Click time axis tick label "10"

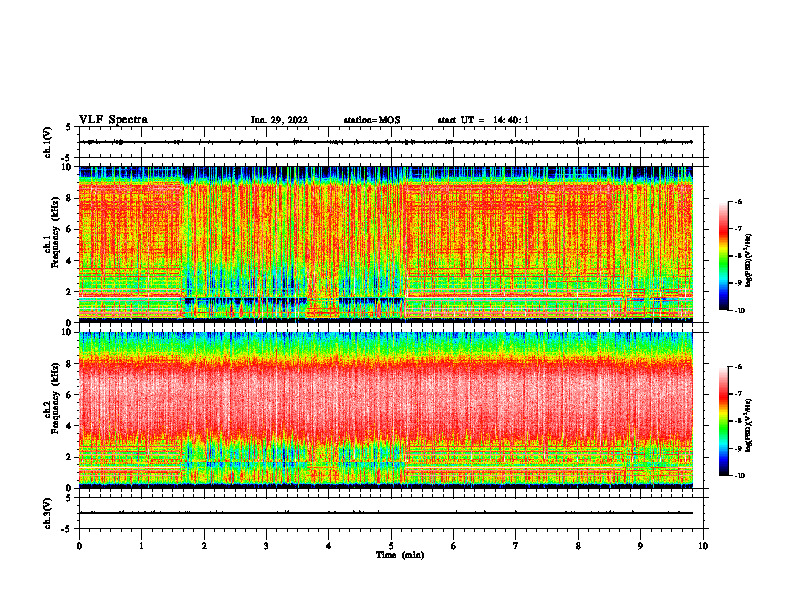[x=703, y=546]
